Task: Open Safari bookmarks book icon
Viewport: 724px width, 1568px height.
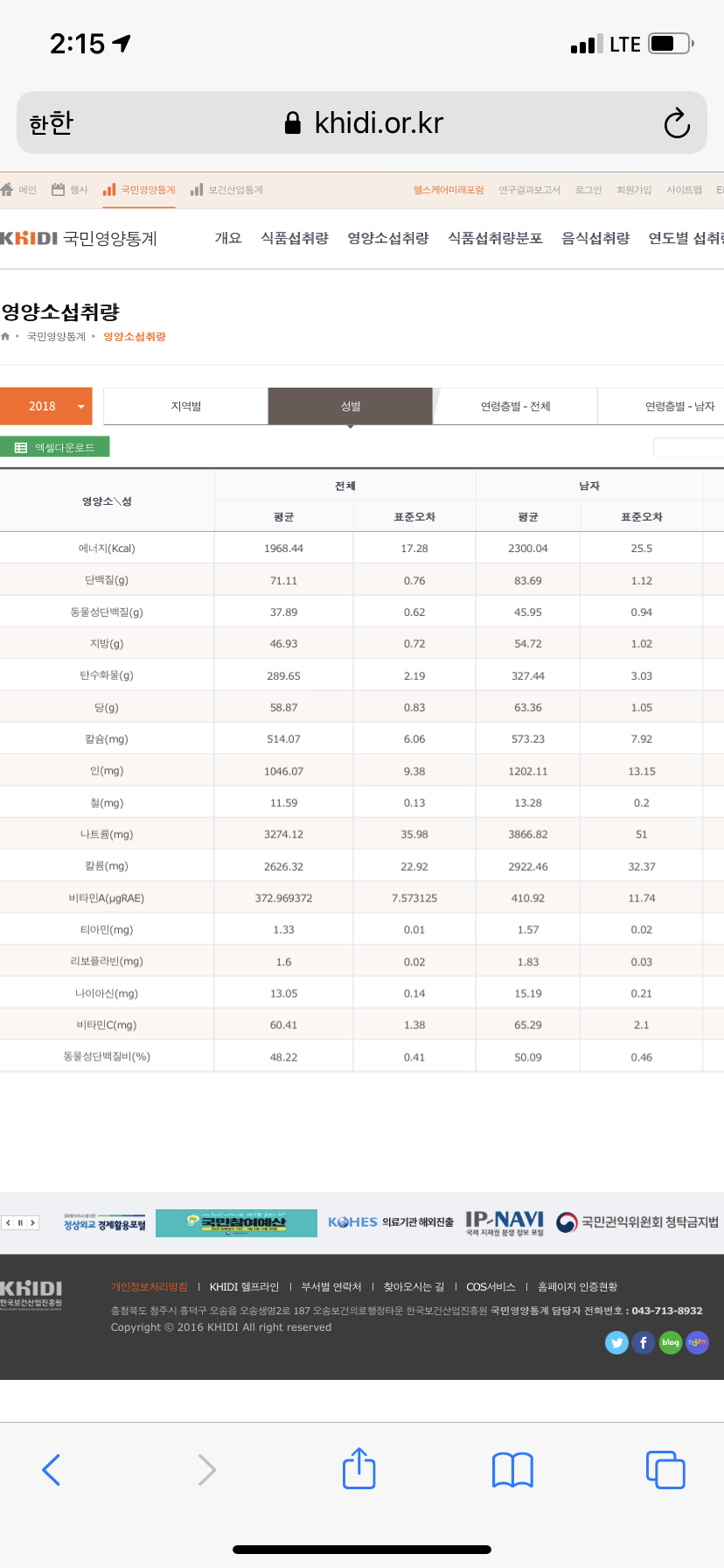Action: (x=512, y=1469)
